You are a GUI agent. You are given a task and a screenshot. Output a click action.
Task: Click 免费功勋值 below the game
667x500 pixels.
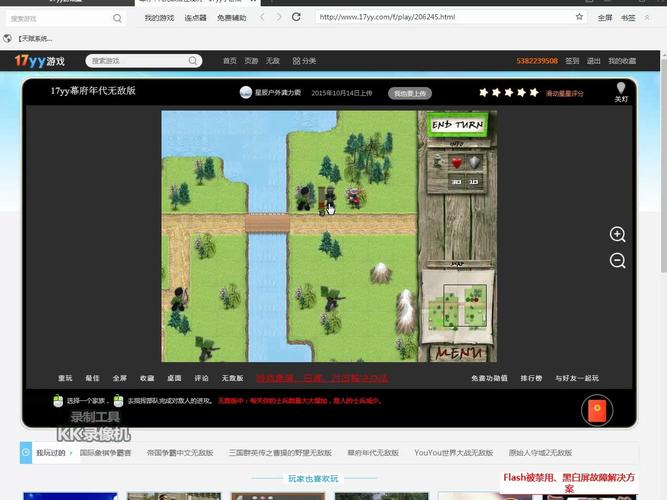pos(489,378)
